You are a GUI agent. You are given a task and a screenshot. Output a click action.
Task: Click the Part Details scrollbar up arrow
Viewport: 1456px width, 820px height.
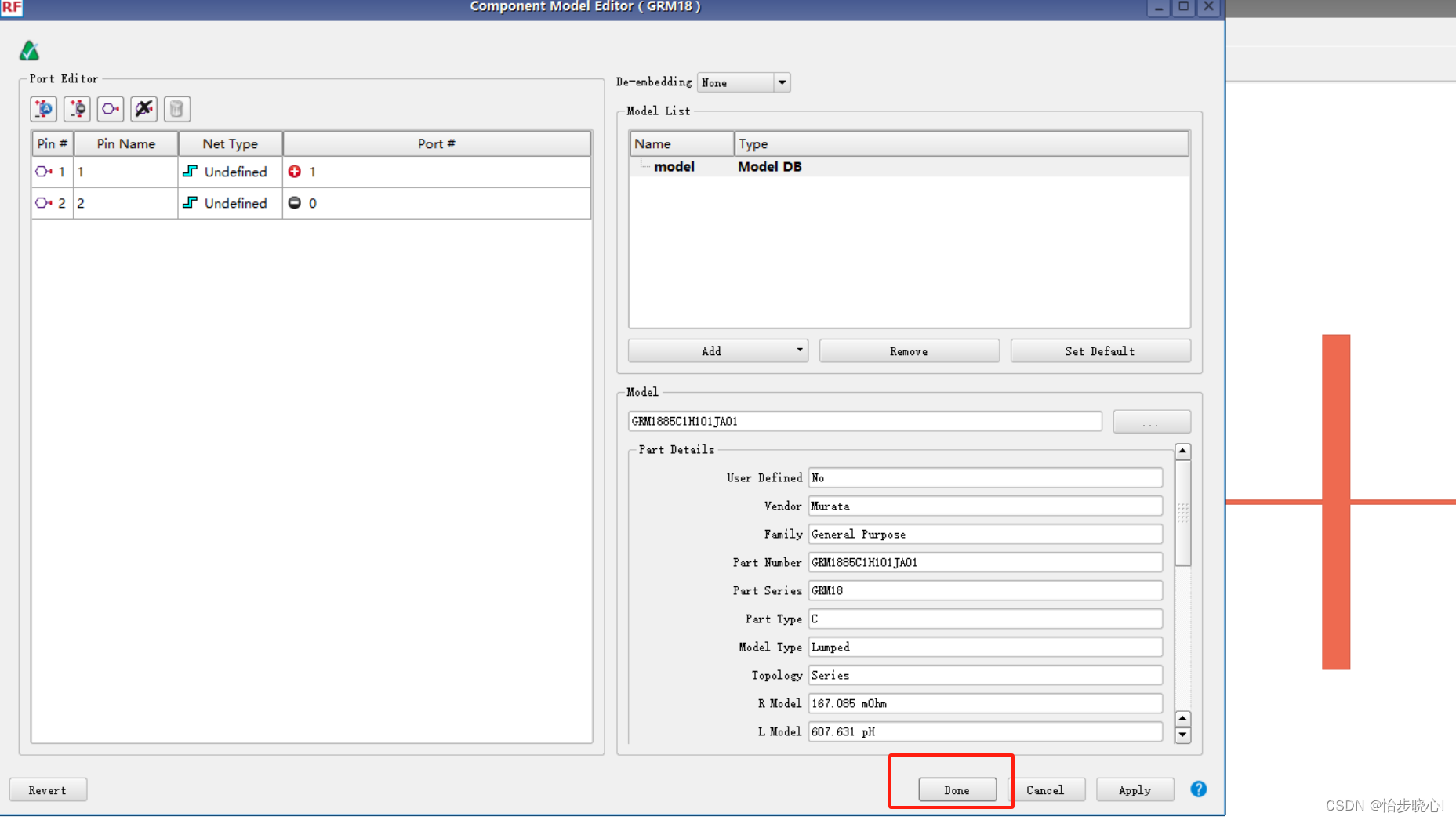pos(1182,451)
